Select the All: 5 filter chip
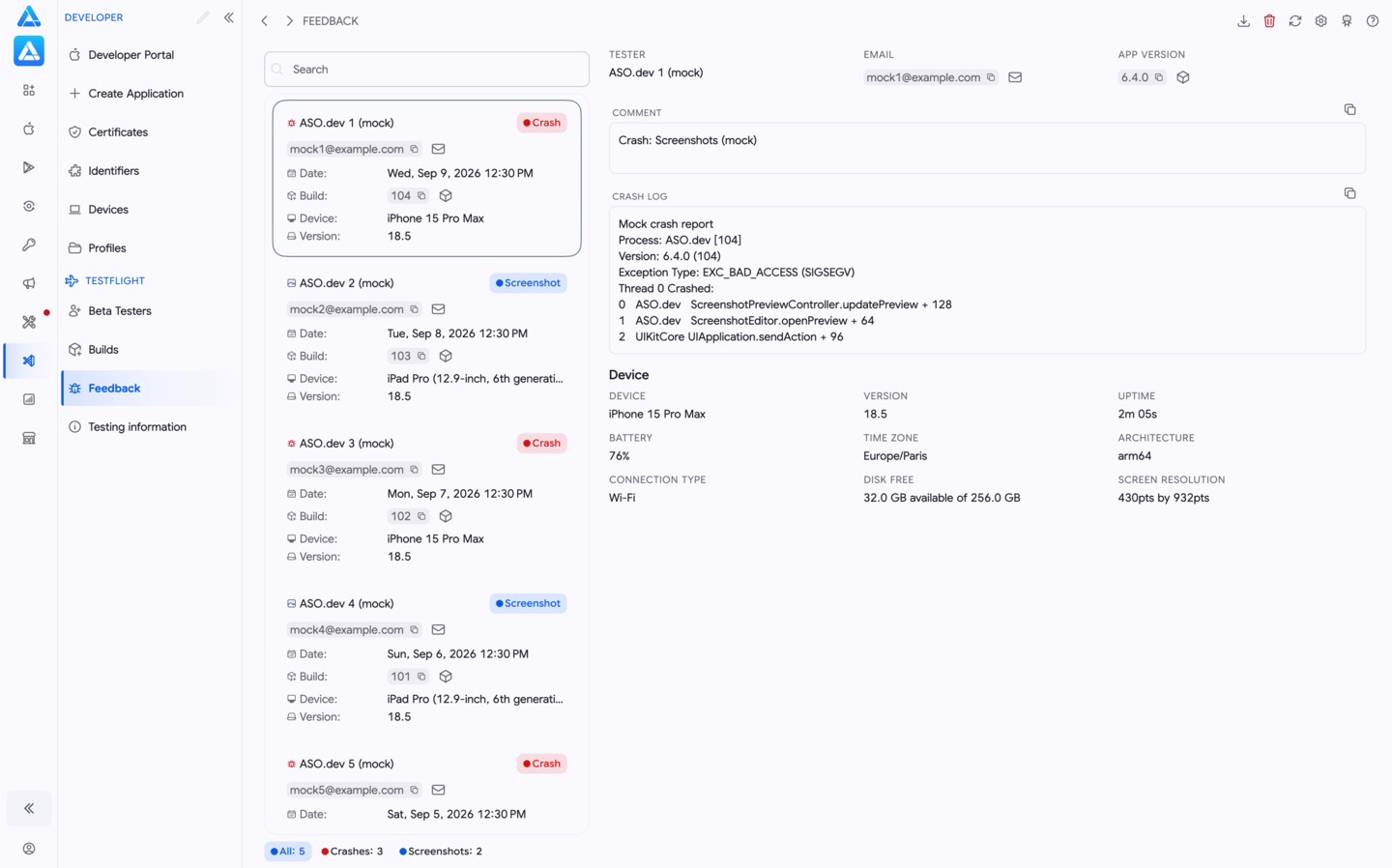 coord(288,852)
